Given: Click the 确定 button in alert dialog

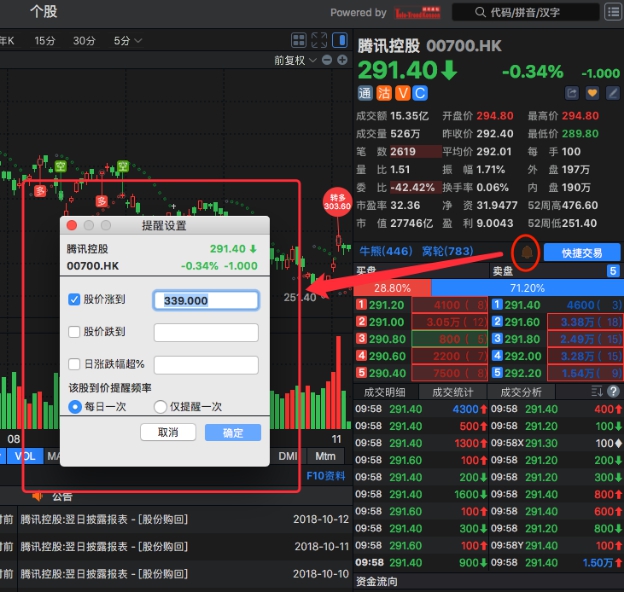Looking at the screenshot, I should coord(233,432).
